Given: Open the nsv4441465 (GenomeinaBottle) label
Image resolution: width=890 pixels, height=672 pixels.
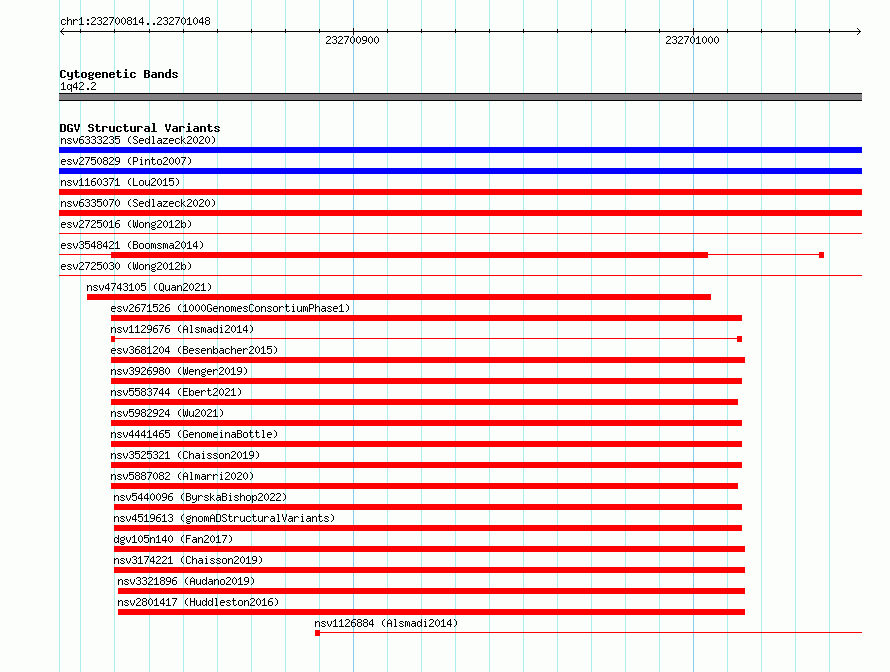Looking at the screenshot, I should point(194,434).
